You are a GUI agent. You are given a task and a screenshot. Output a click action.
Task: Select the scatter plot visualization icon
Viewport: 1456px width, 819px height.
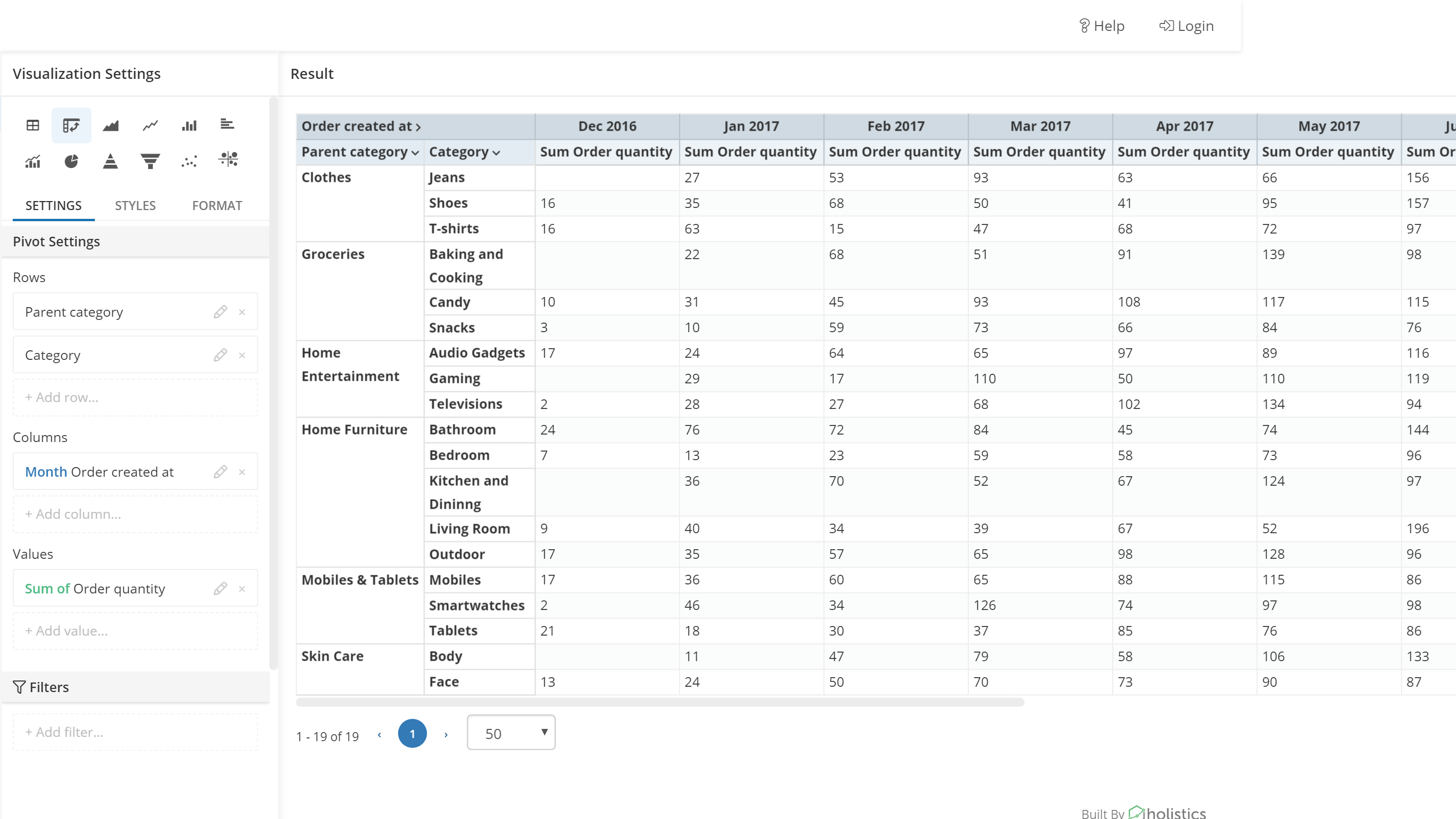pos(189,160)
